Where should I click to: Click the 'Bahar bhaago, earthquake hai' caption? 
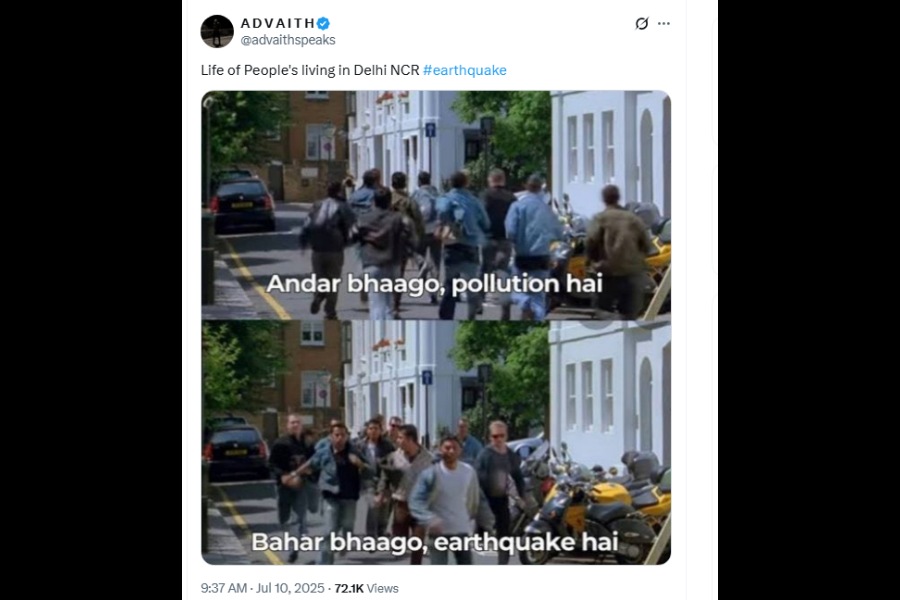click(435, 542)
